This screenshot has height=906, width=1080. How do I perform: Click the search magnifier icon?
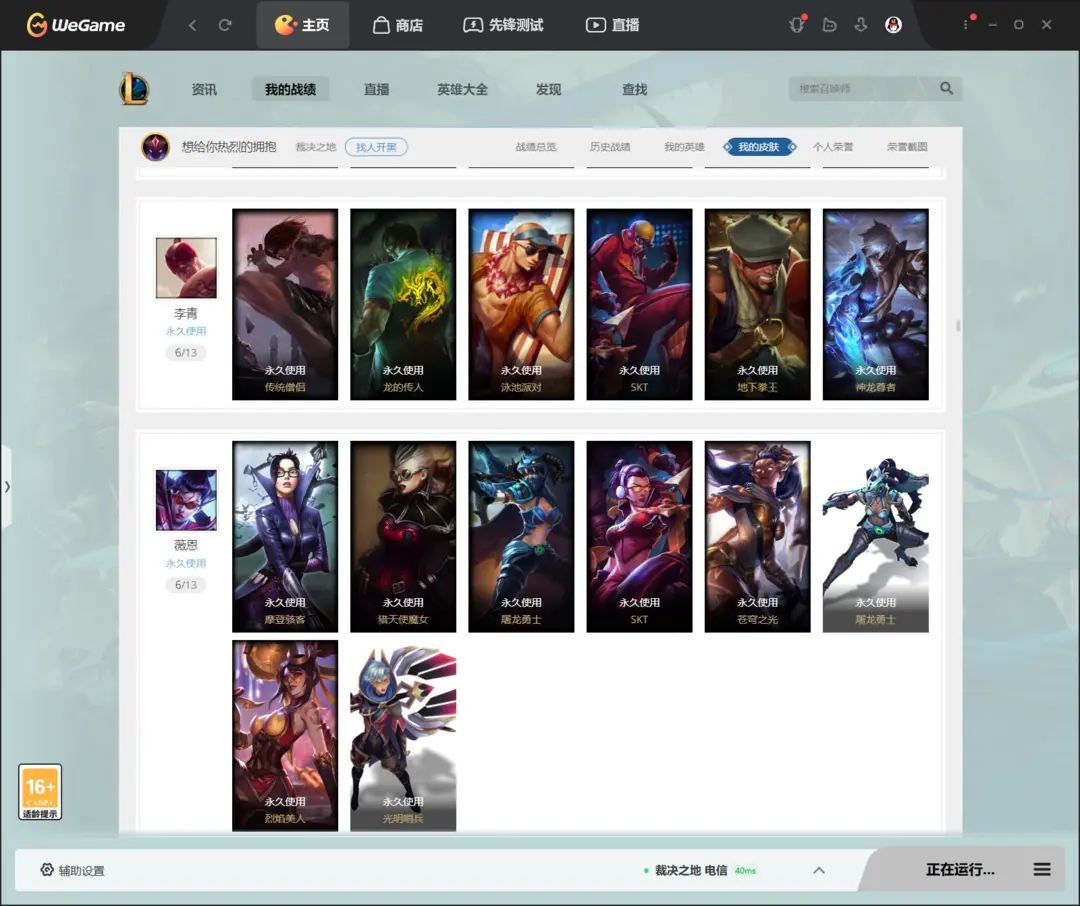click(x=946, y=88)
